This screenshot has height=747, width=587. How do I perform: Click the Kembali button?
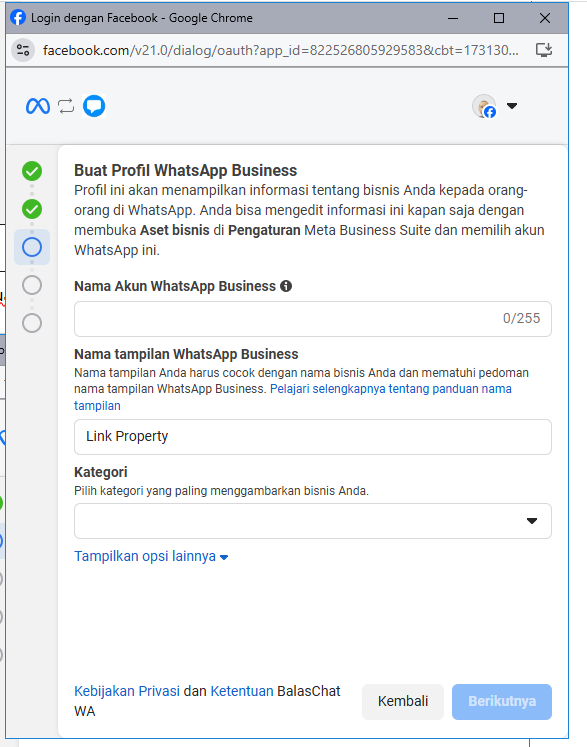pyautogui.click(x=403, y=702)
